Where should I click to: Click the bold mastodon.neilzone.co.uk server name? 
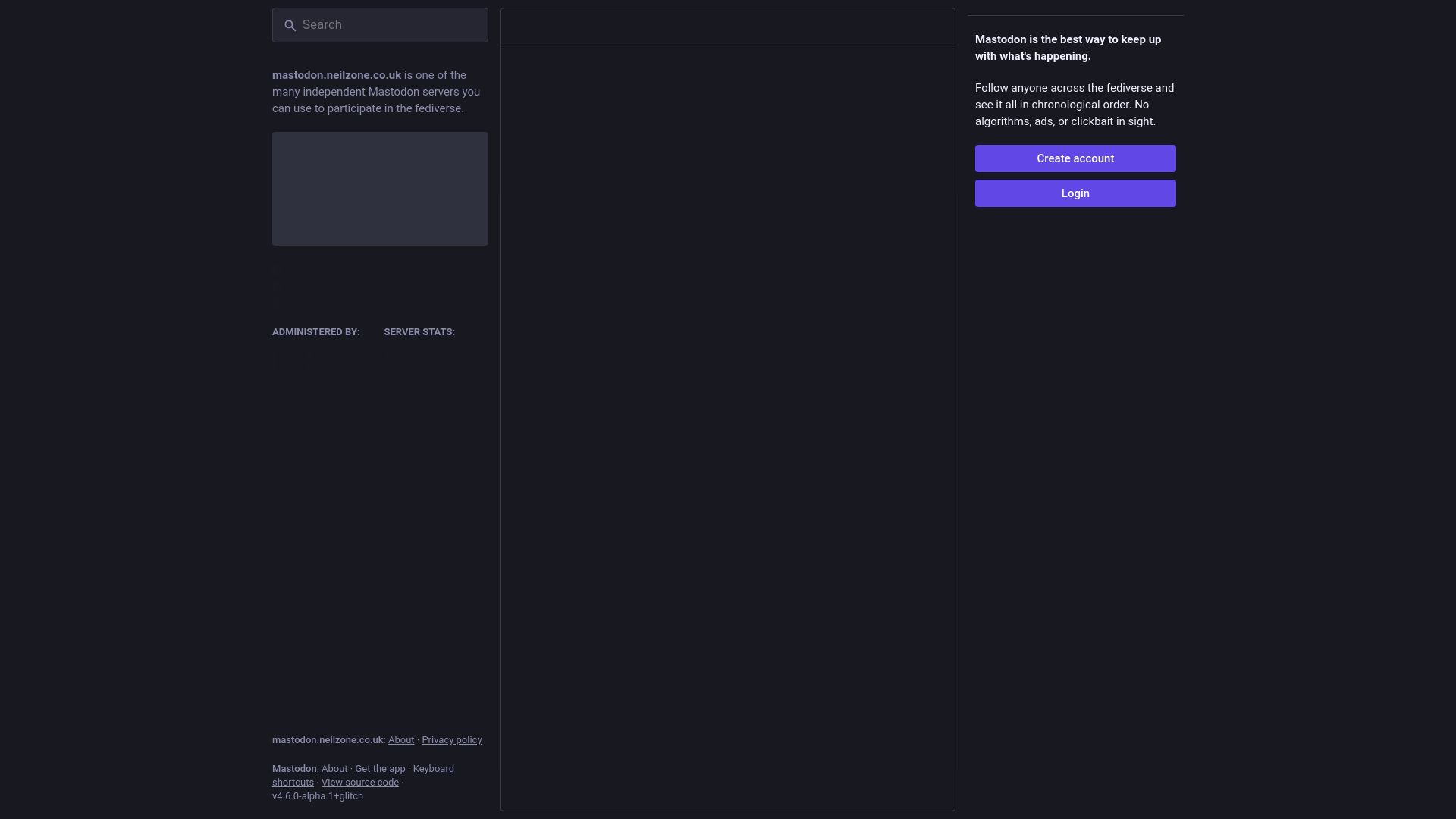pos(337,75)
